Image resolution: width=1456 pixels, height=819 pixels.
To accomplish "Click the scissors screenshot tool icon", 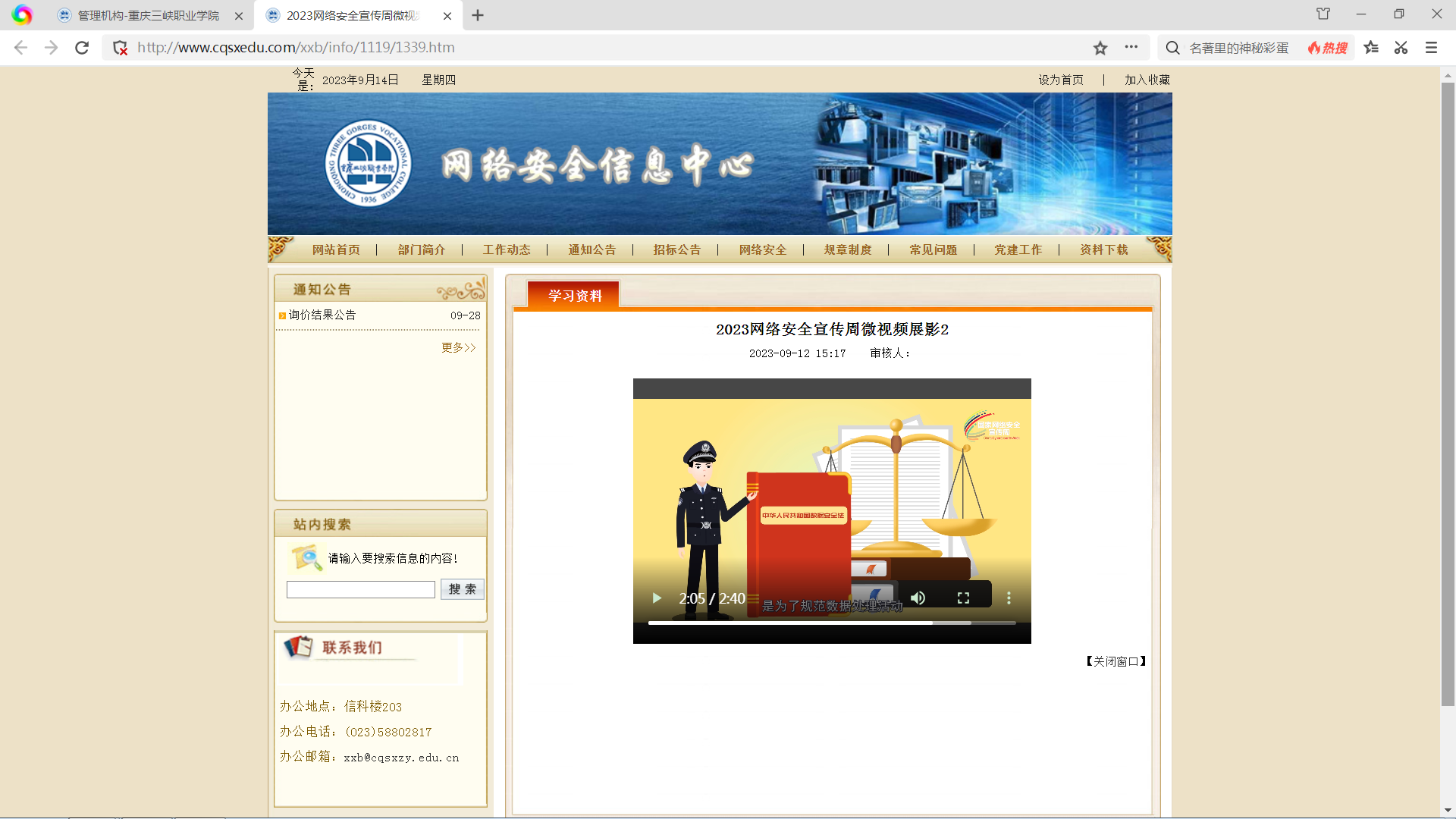I will [x=1401, y=48].
